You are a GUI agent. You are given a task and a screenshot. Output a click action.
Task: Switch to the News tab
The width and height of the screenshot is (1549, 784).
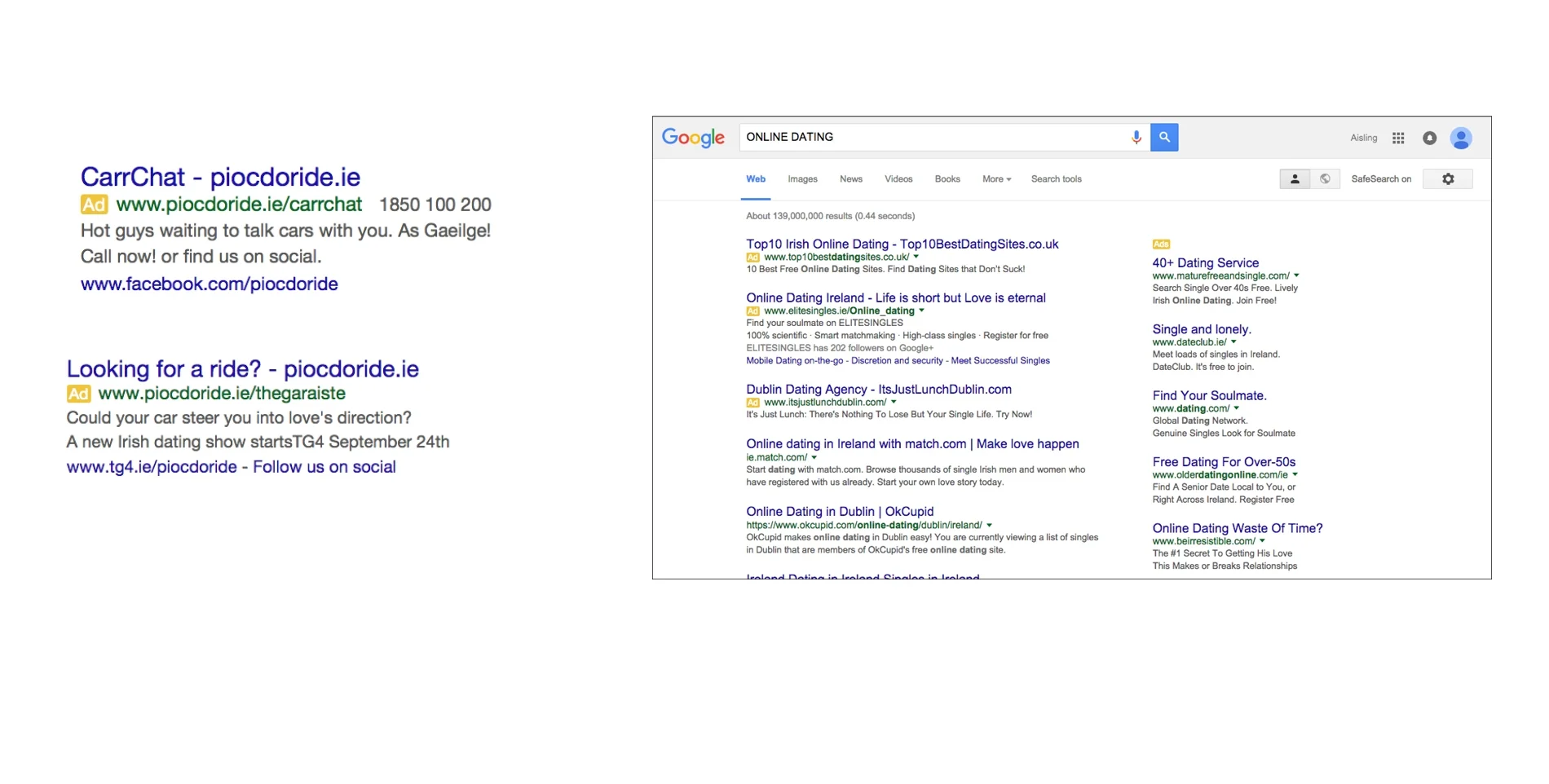851,179
